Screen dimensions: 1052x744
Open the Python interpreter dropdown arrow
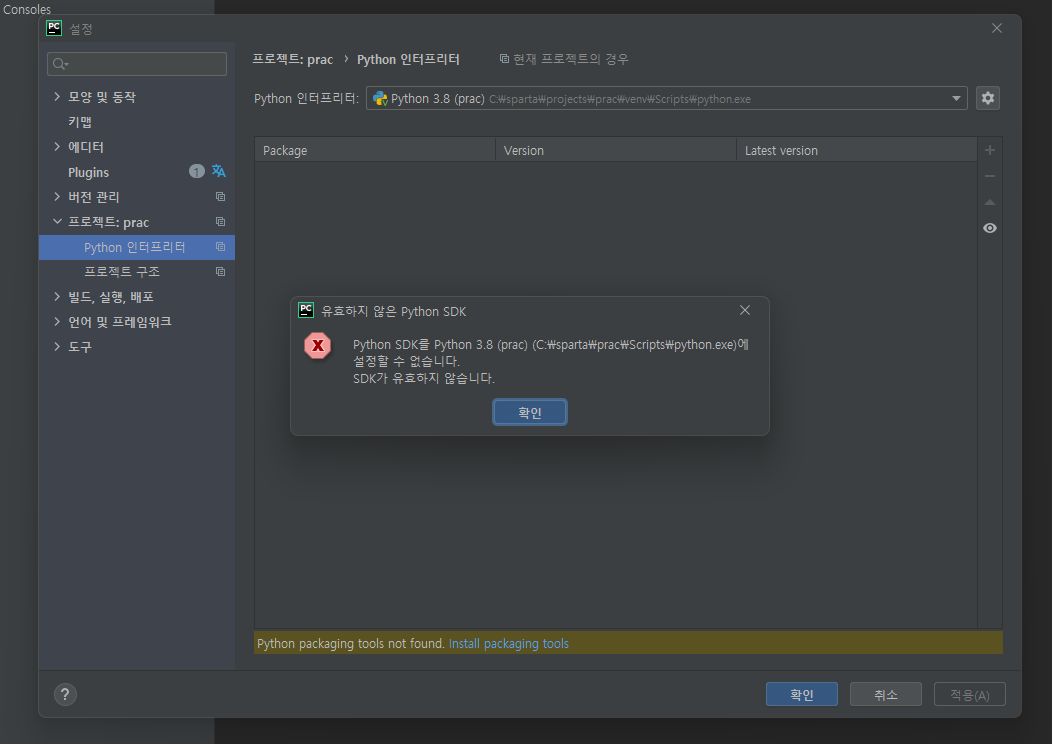pos(956,99)
